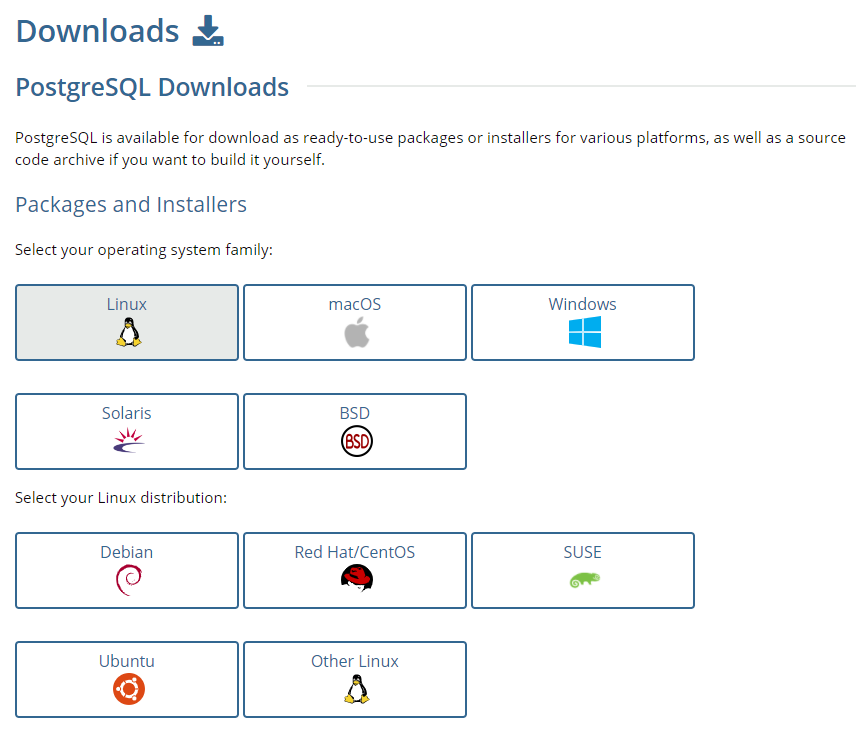Screen dimensions: 856x732
Task: Click the red BSD circle logo
Action: [357, 441]
